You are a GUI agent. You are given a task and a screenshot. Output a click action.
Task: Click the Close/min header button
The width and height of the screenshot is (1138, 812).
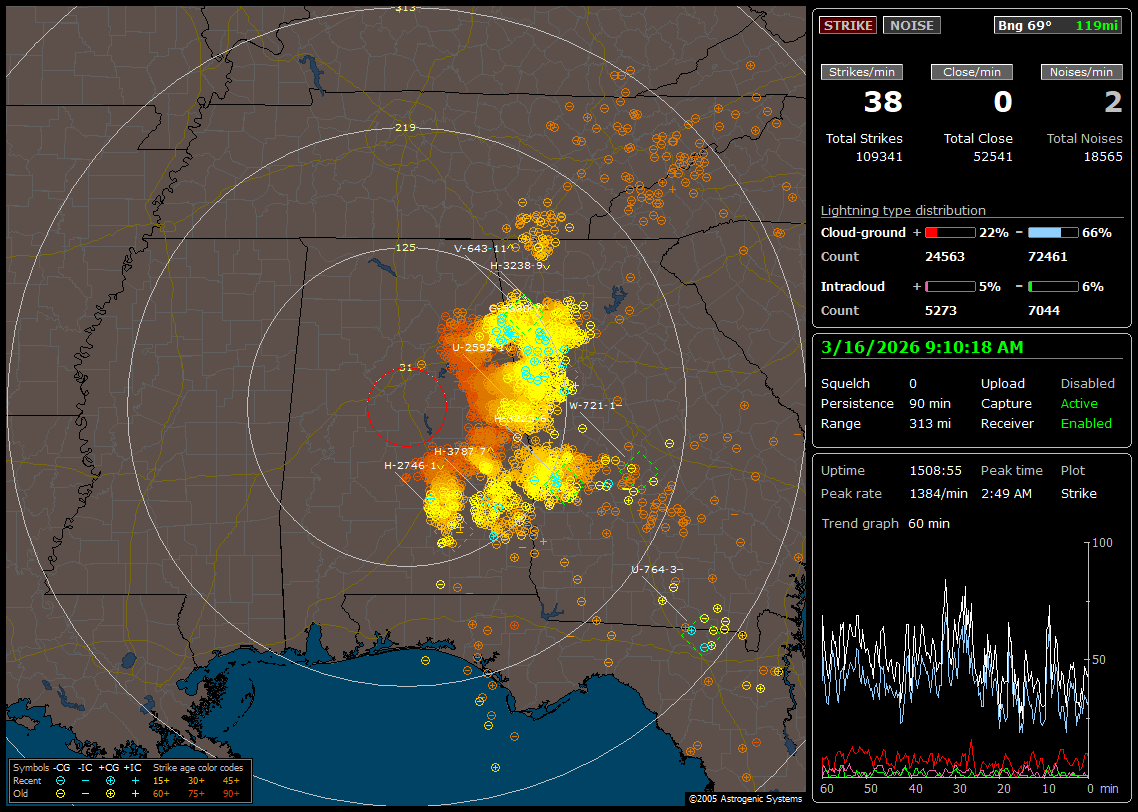(x=971, y=72)
